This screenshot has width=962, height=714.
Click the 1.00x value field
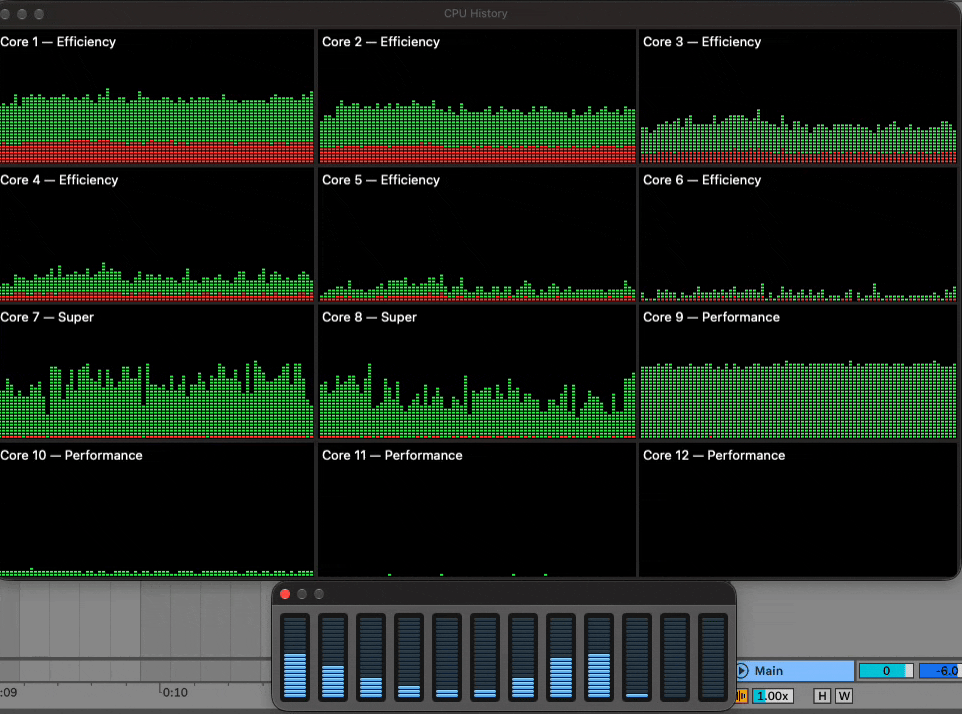772,696
